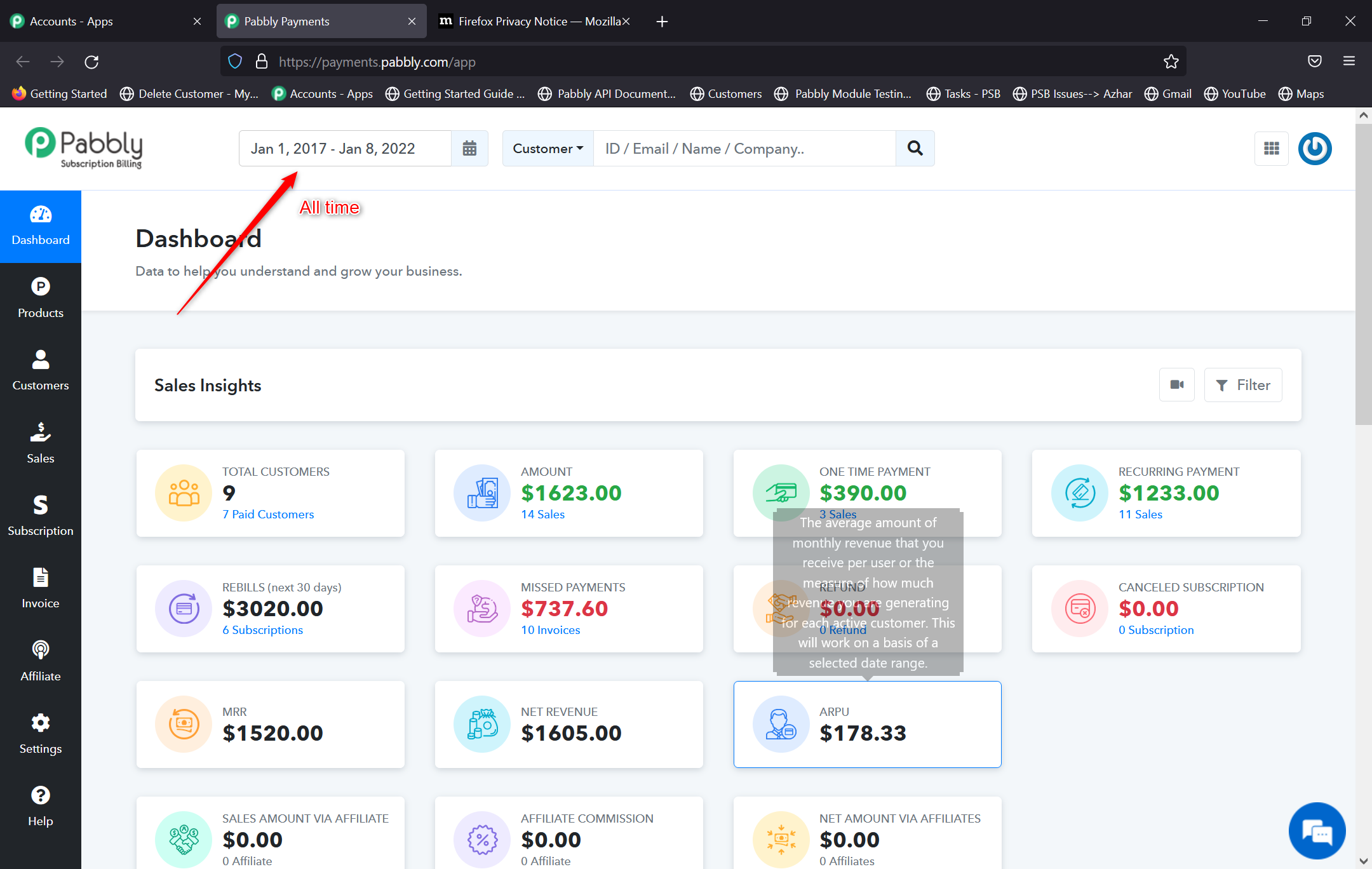Open the Gmail bookmark
1372x869 pixels.
[x=1167, y=94]
